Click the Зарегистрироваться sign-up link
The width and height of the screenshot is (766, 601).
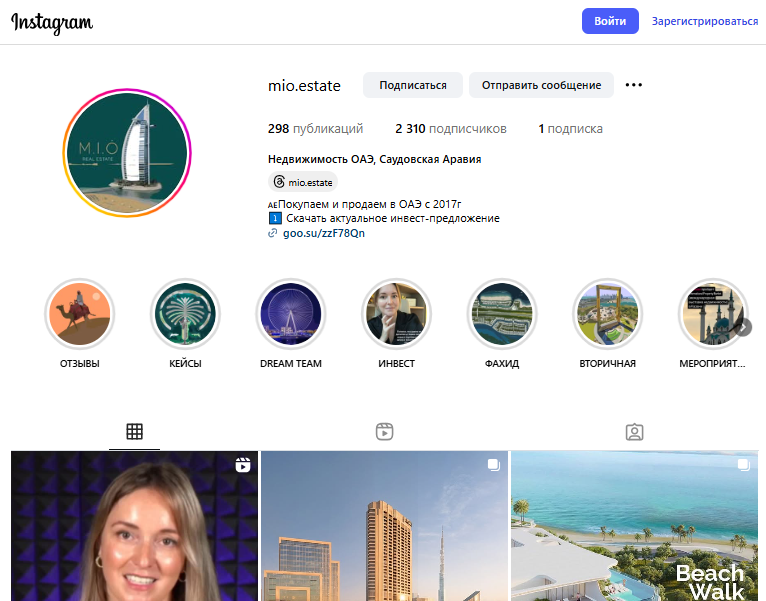704,21
